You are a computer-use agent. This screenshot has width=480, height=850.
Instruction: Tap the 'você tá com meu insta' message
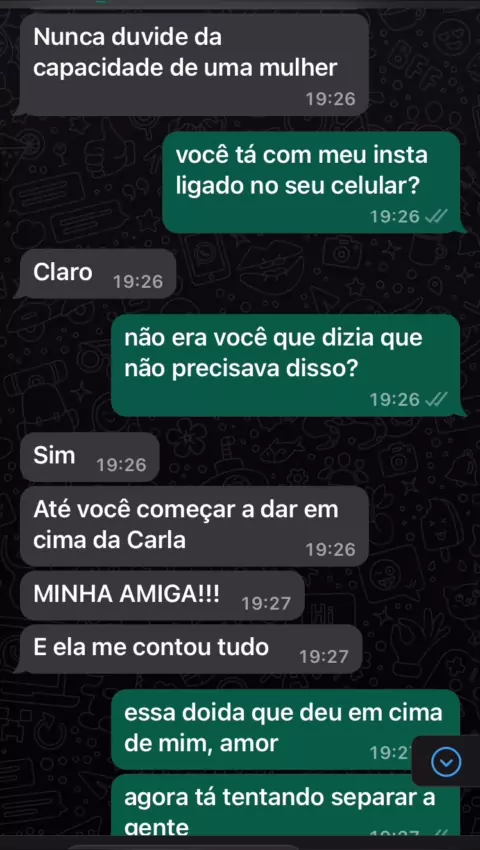[x=311, y=183]
